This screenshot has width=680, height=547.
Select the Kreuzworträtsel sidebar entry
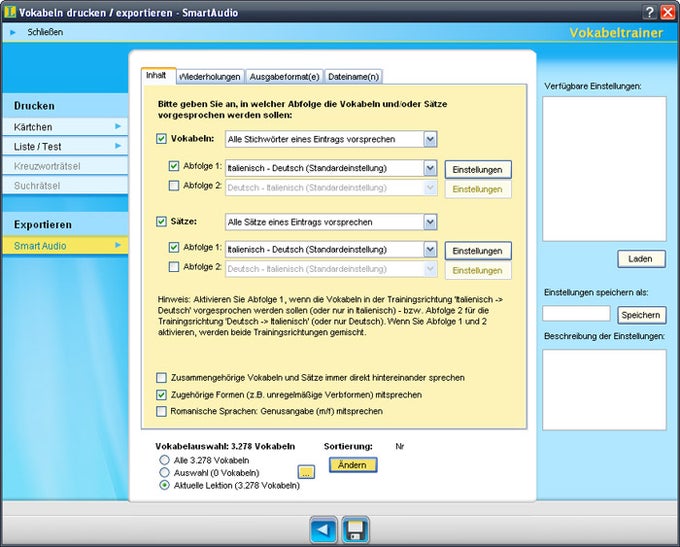pos(65,166)
